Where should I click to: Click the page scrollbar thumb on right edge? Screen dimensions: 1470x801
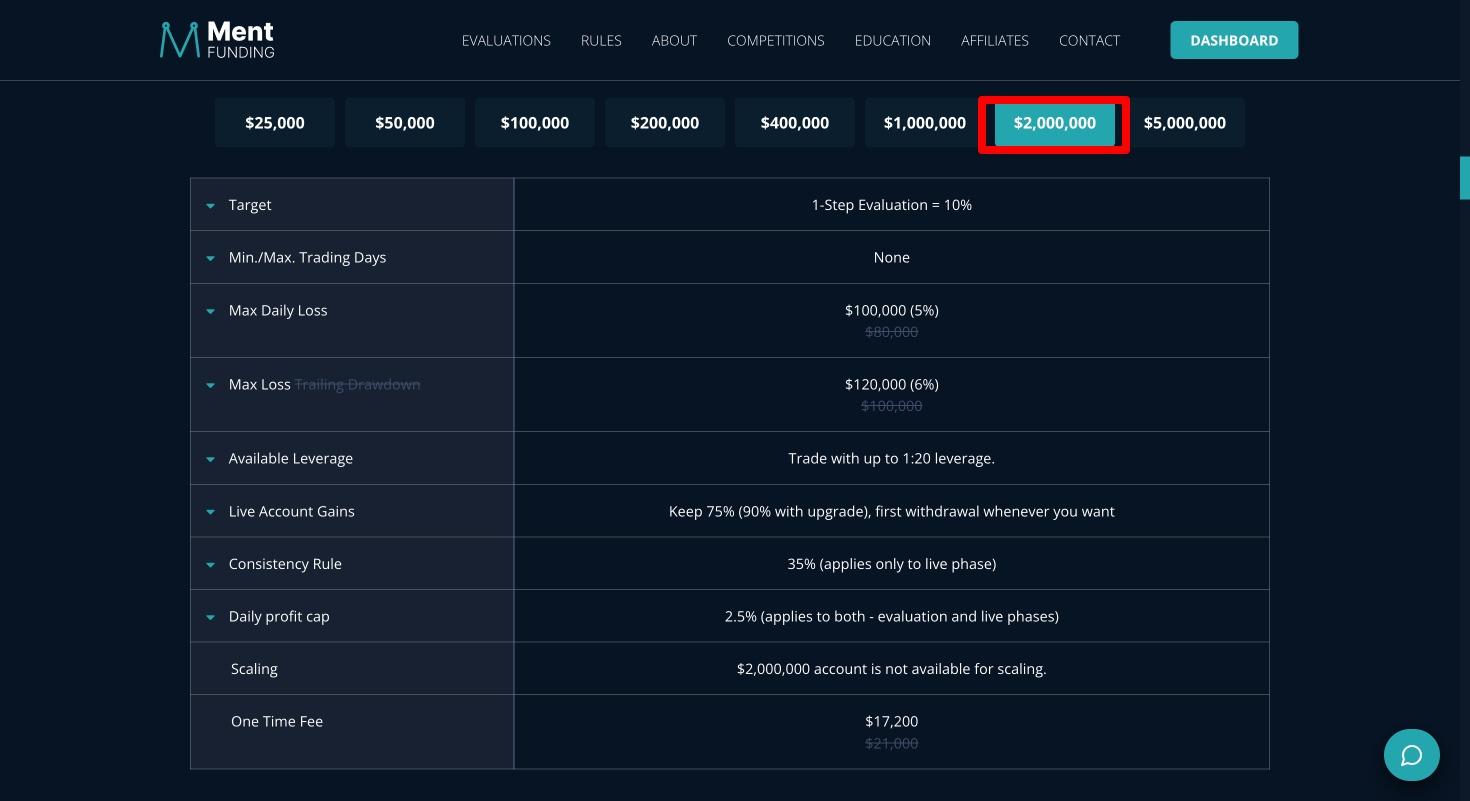[1465, 178]
